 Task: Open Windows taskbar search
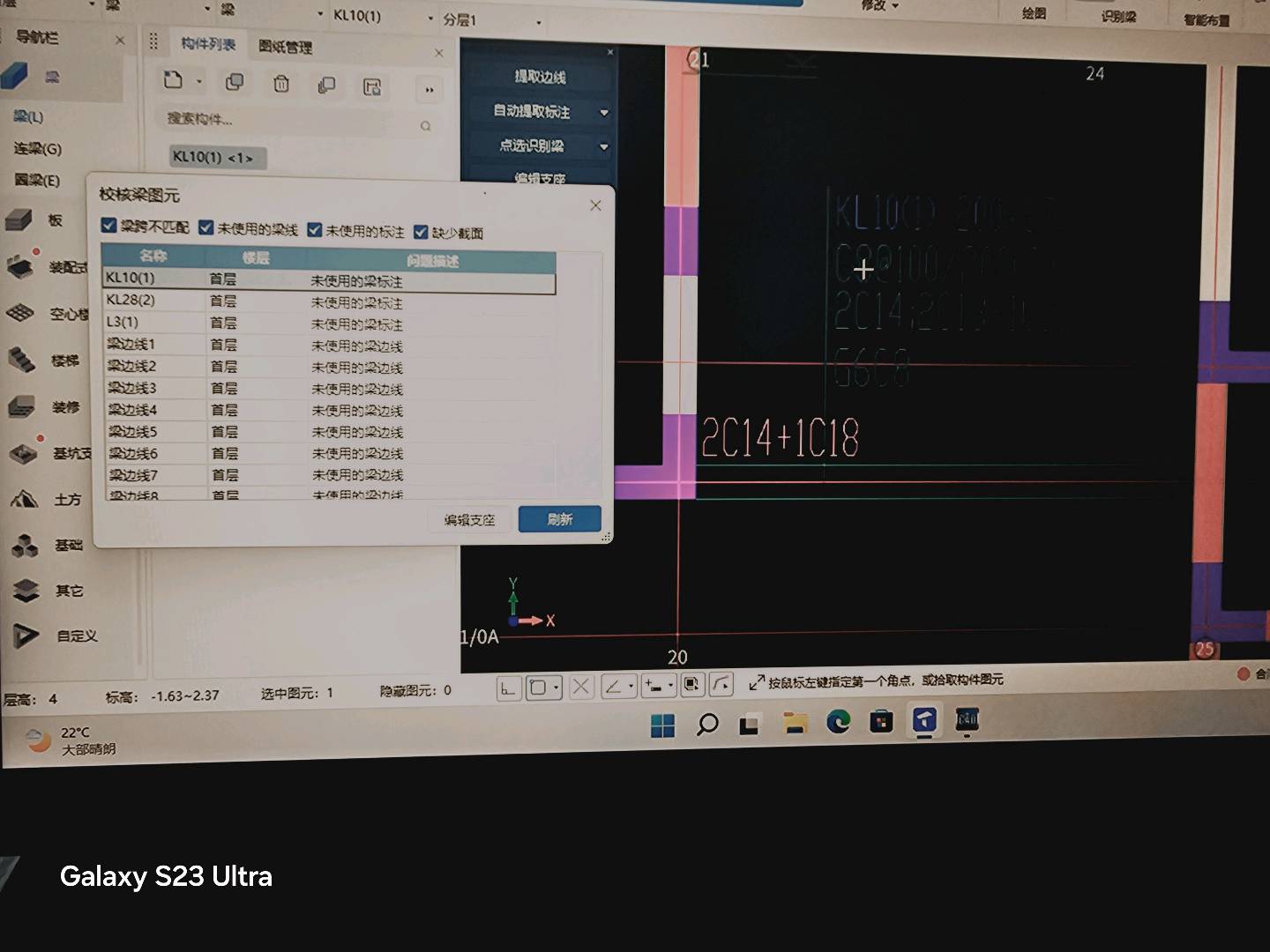point(706,725)
